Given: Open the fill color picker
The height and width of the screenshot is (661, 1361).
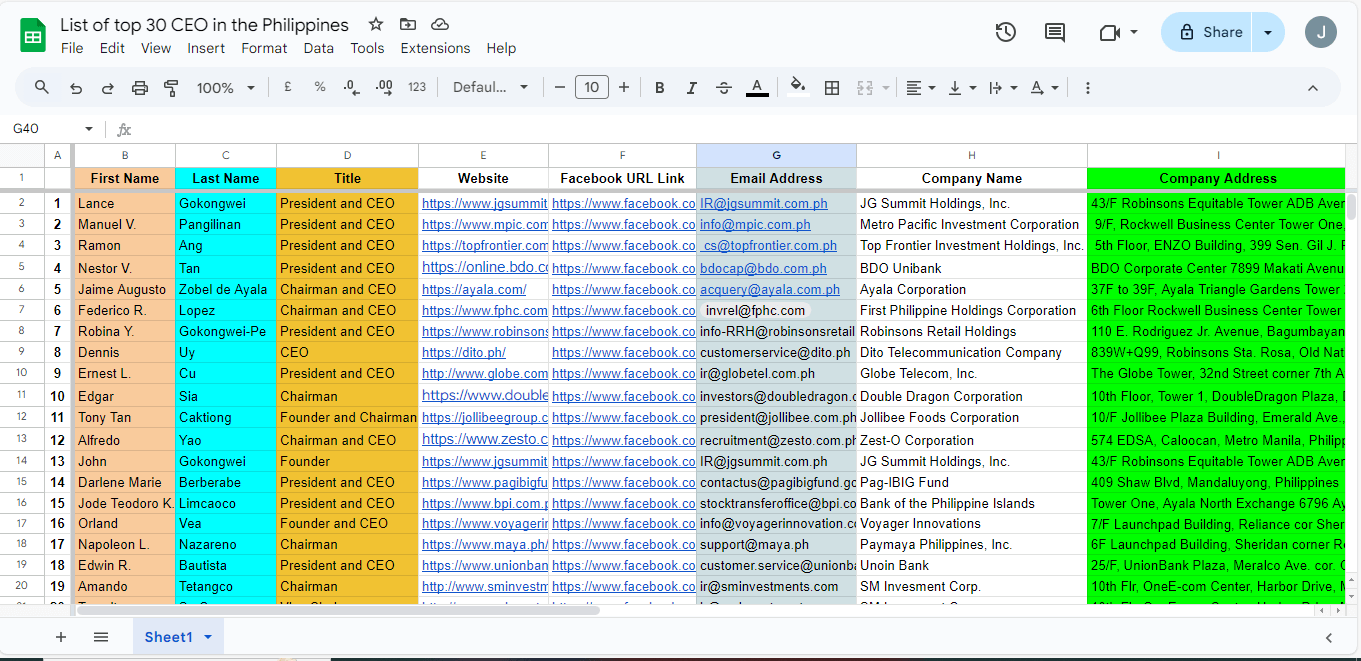Looking at the screenshot, I should [797, 87].
